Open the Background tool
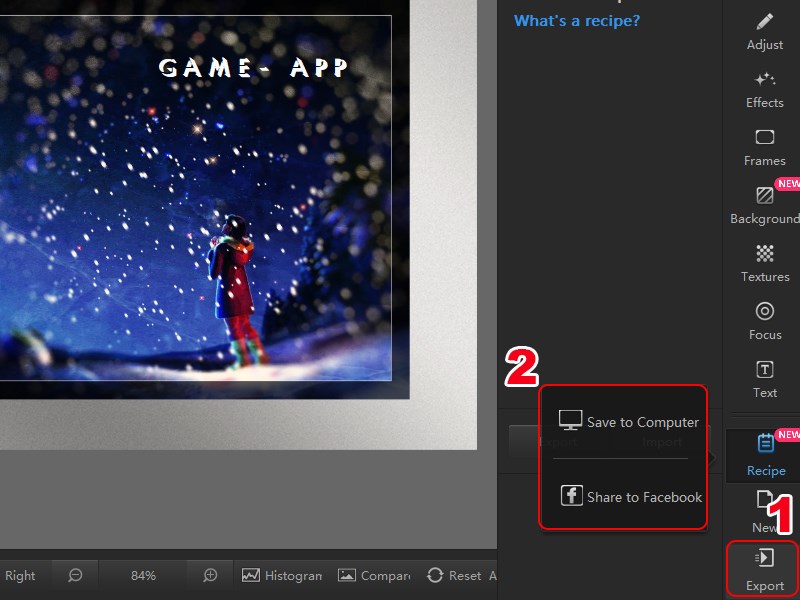 pyautogui.click(x=764, y=206)
